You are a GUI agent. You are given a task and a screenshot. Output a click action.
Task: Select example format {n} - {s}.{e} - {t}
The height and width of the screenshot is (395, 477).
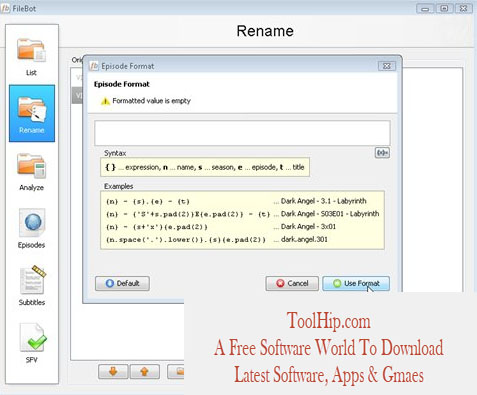point(148,202)
